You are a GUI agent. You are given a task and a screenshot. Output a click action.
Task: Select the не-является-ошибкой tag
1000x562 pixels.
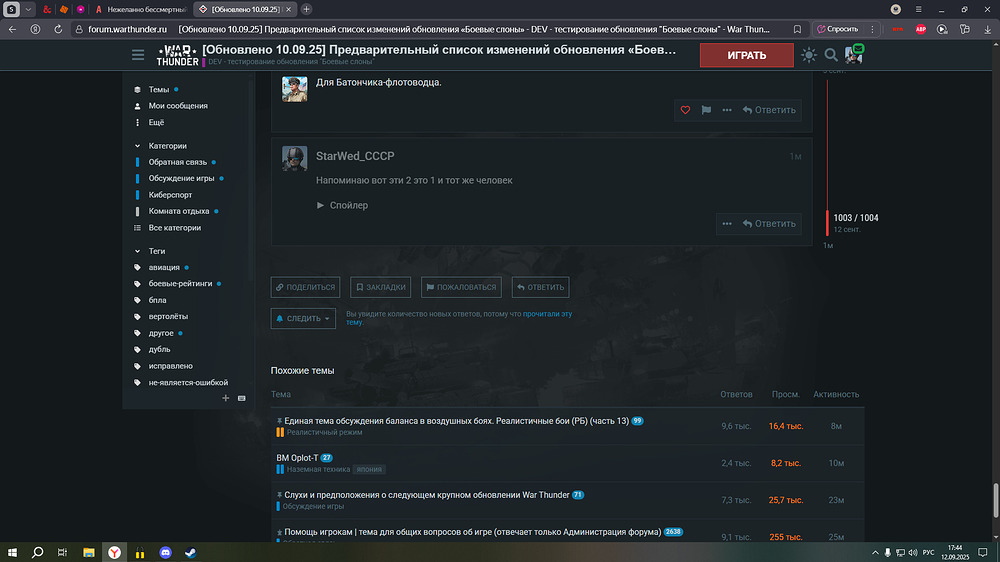click(188, 382)
